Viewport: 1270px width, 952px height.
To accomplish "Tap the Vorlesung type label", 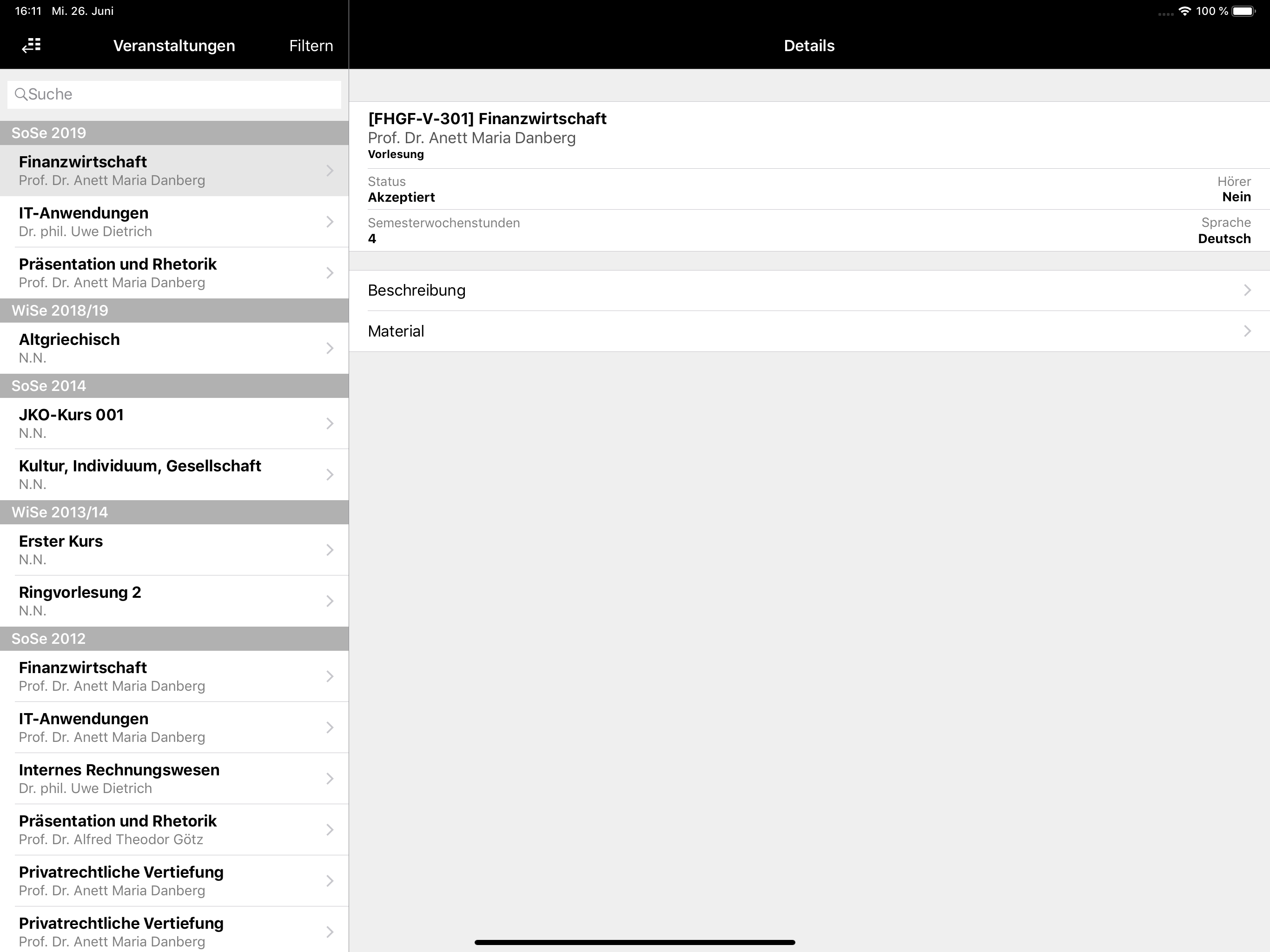I will click(396, 154).
